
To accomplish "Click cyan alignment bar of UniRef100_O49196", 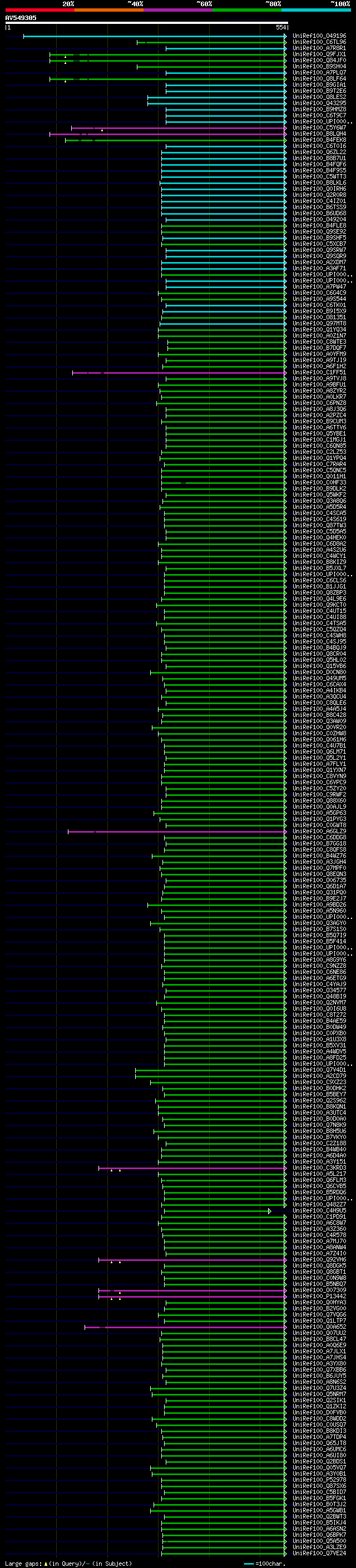I will tap(155, 36).
